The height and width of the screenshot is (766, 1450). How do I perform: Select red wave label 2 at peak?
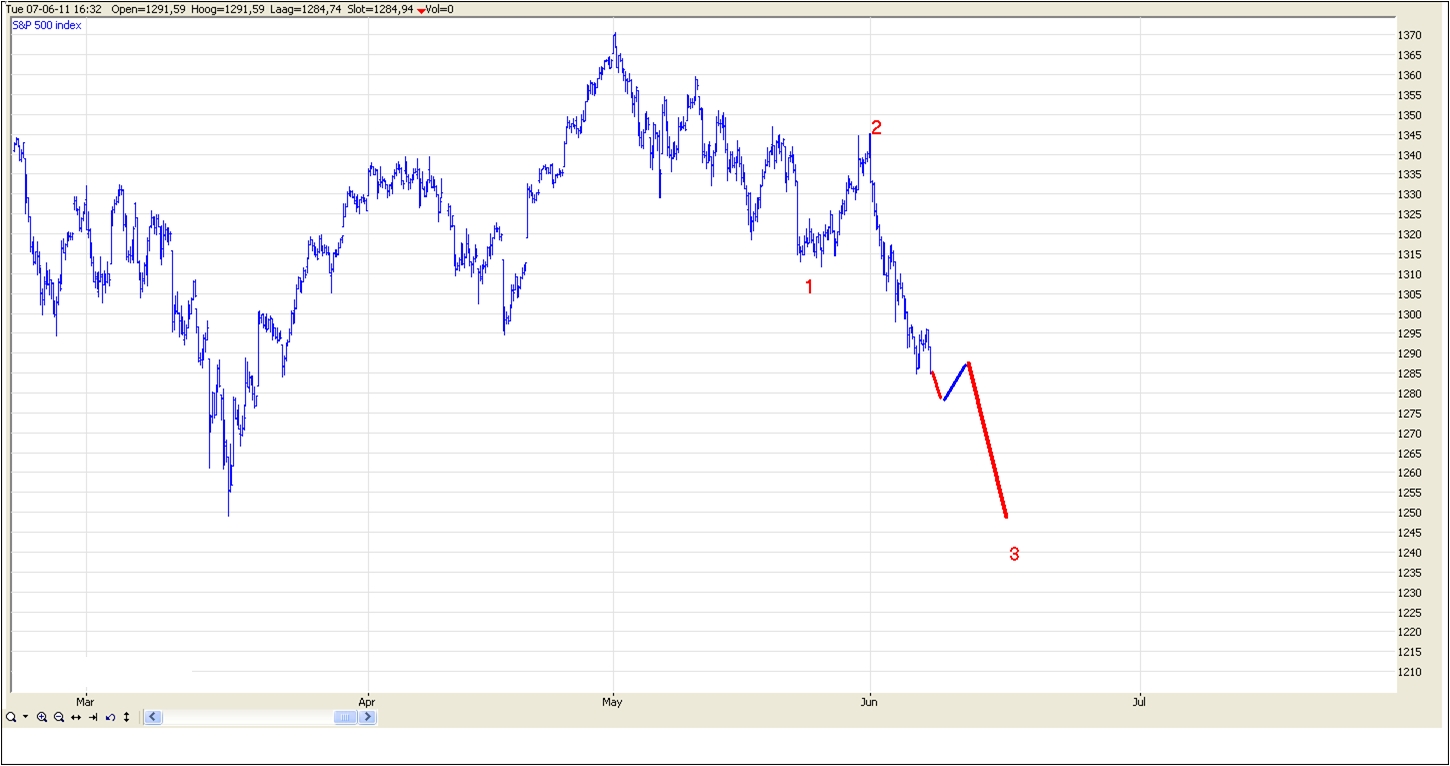(x=876, y=127)
